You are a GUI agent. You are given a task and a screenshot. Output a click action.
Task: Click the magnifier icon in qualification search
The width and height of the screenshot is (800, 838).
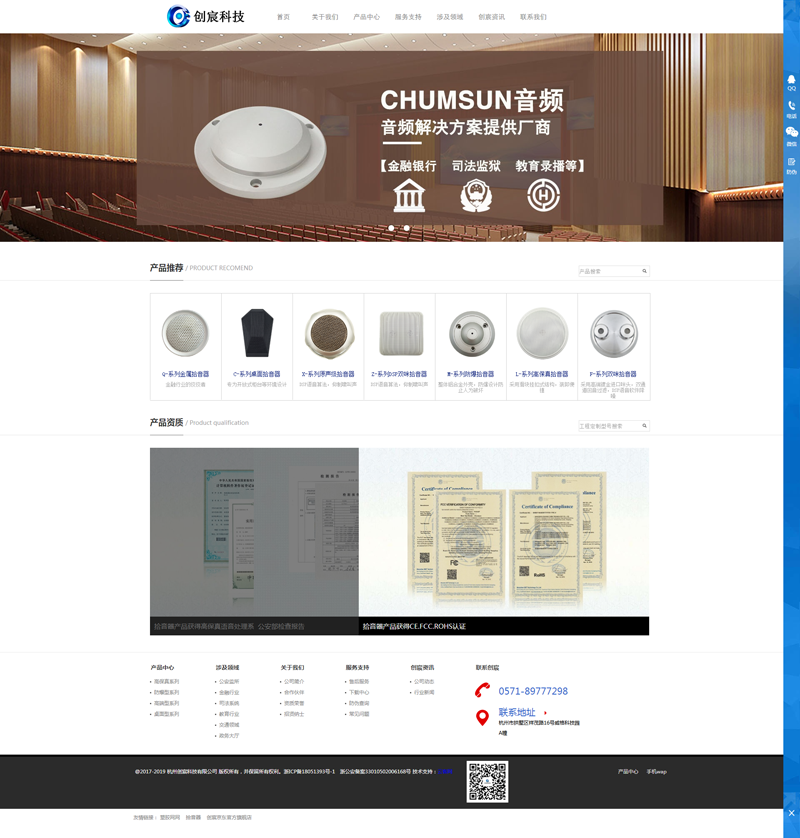(x=644, y=426)
